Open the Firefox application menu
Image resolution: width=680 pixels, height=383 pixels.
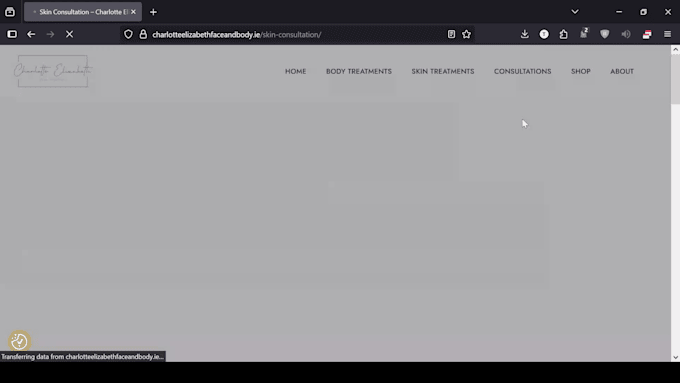[x=667, y=34]
